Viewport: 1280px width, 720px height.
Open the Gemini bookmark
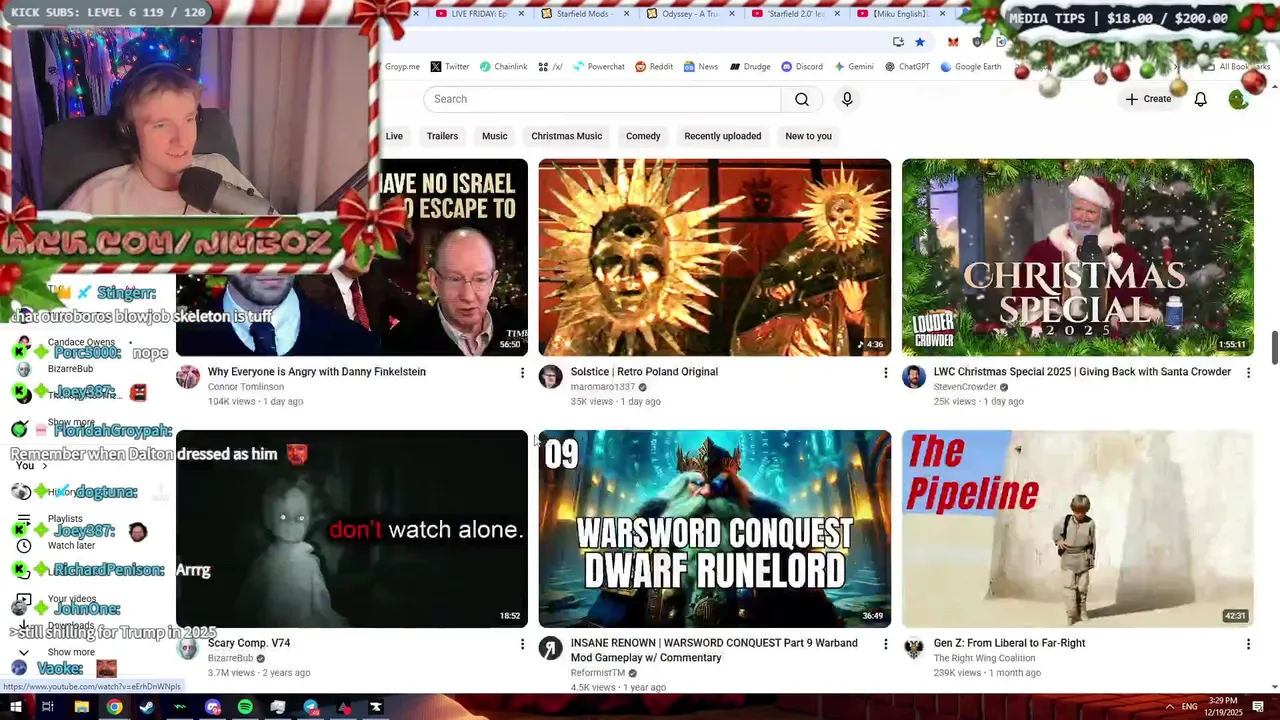point(853,67)
